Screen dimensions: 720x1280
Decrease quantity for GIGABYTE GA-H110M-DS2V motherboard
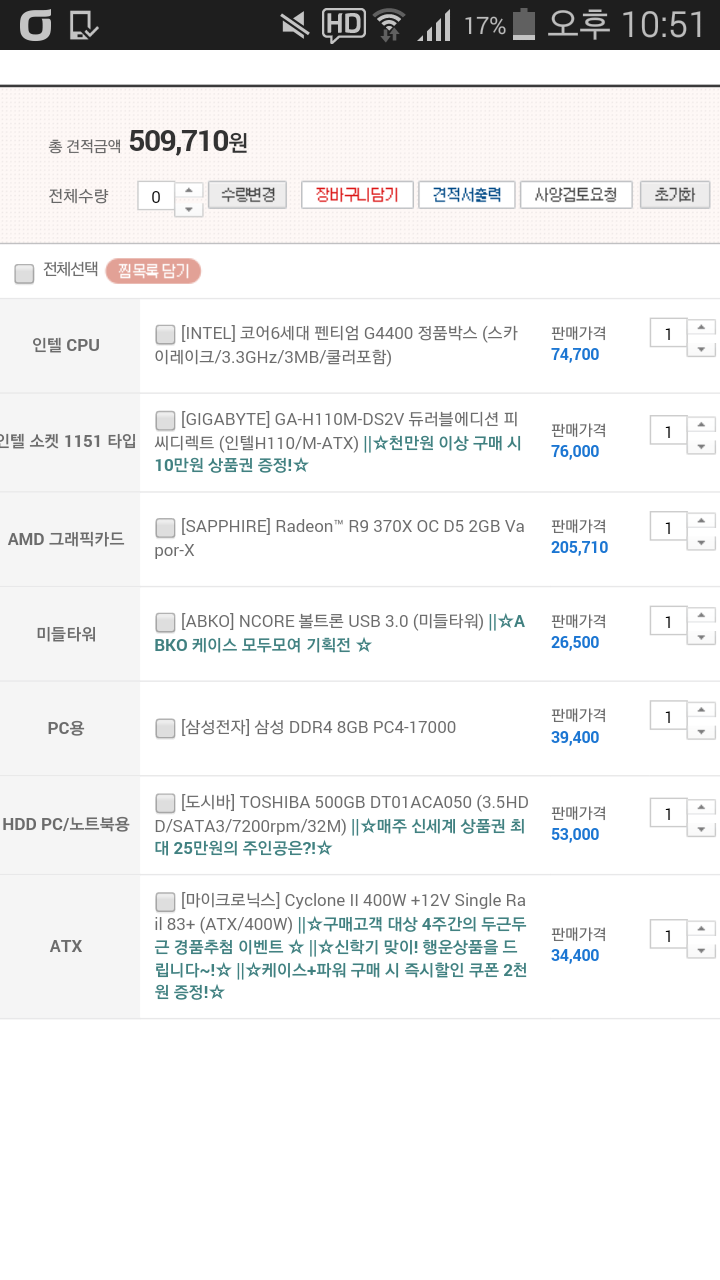[701, 446]
